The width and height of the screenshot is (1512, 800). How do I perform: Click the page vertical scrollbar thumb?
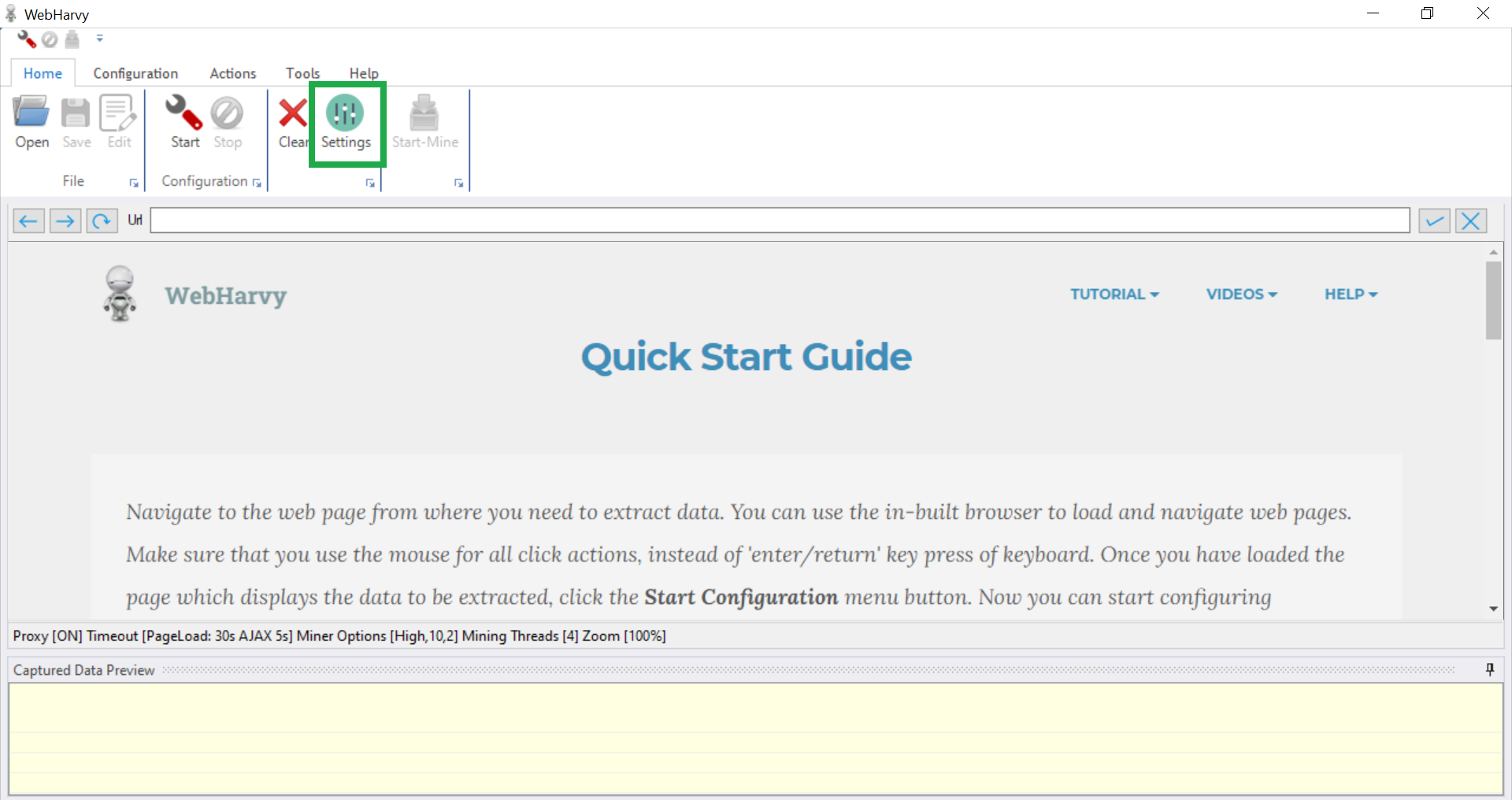(x=1493, y=301)
